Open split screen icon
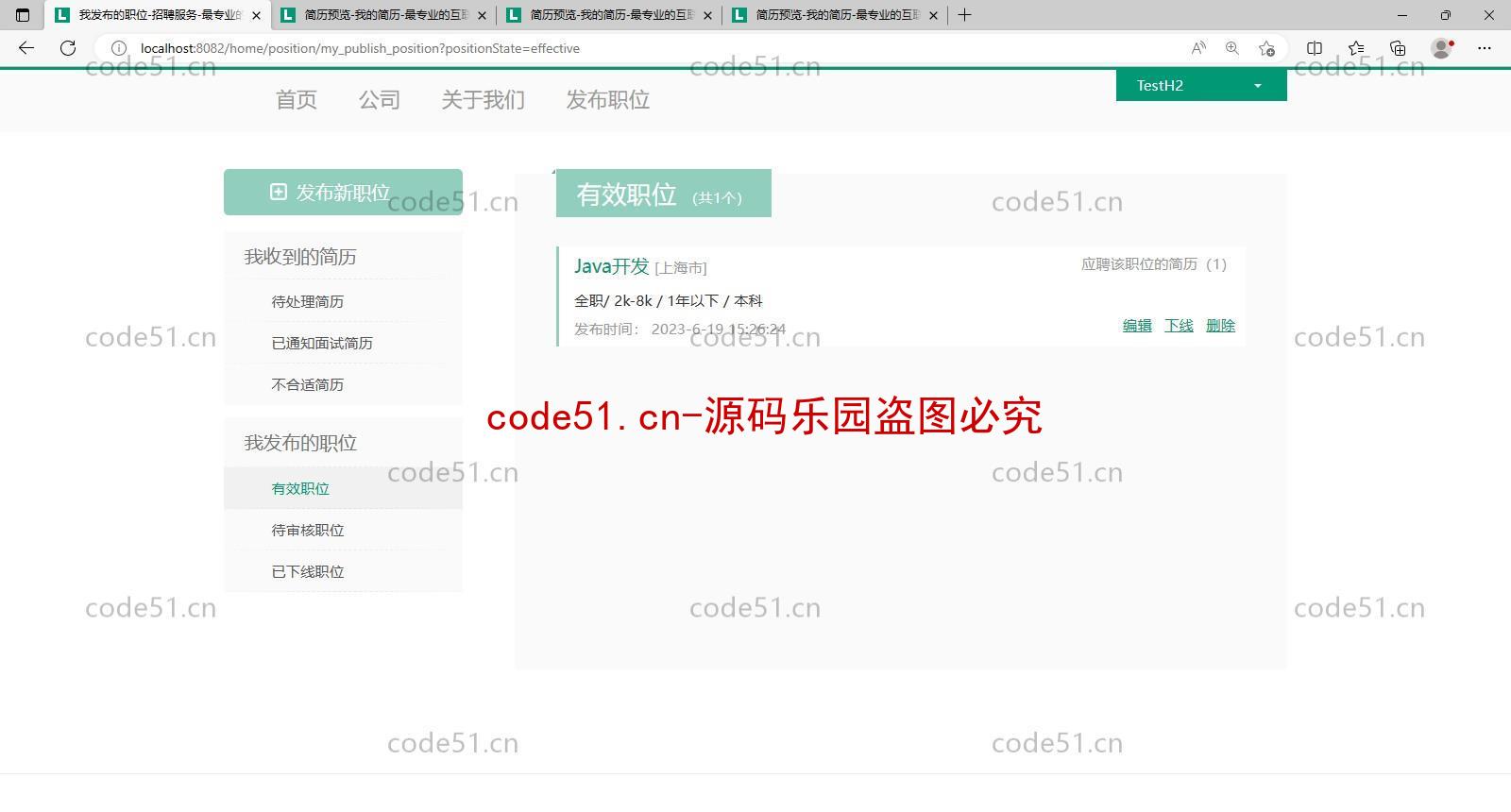The image size is (1511, 812). (x=1315, y=48)
